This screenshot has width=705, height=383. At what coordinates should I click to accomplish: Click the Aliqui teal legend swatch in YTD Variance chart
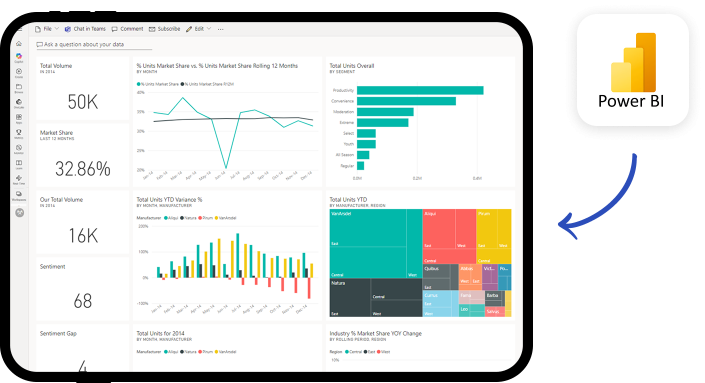point(165,218)
